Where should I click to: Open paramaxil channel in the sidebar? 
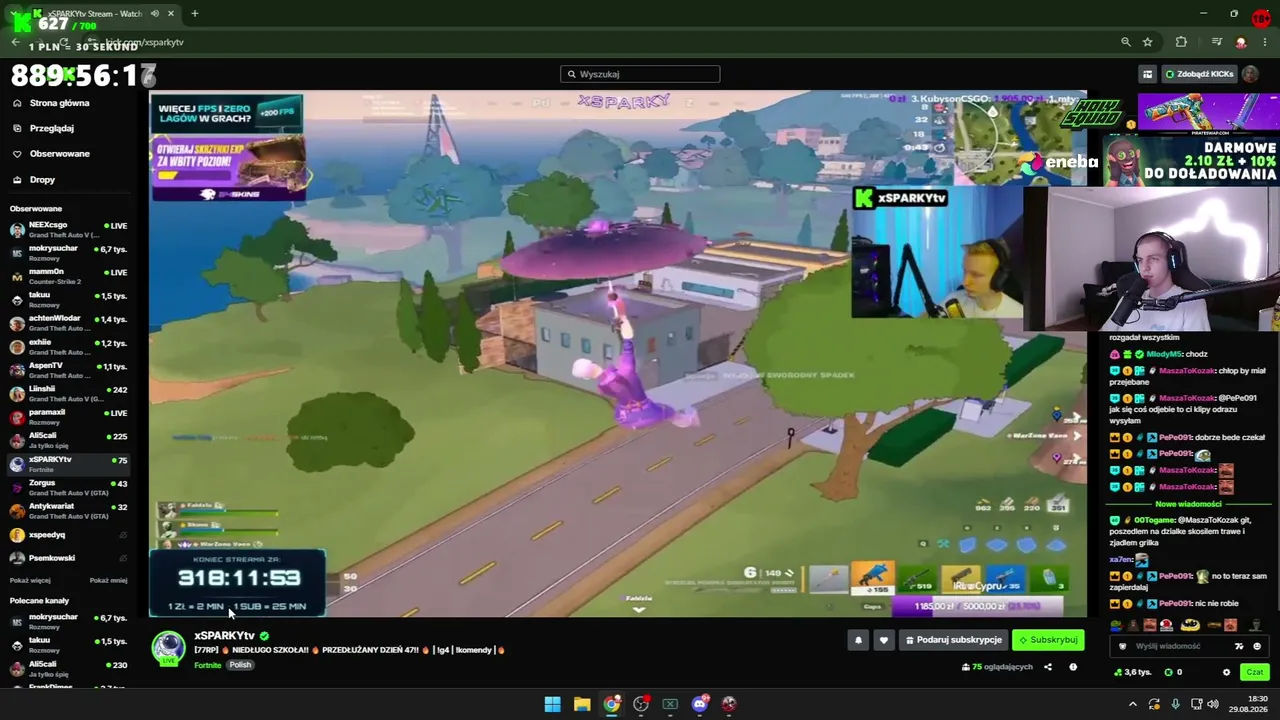click(x=68, y=416)
